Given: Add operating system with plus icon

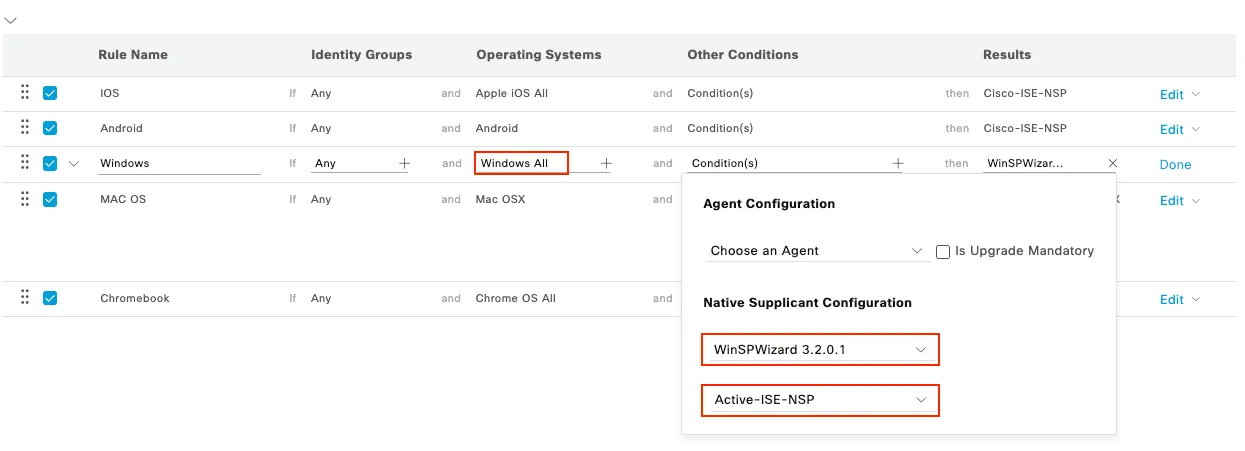Looking at the screenshot, I should [606, 163].
